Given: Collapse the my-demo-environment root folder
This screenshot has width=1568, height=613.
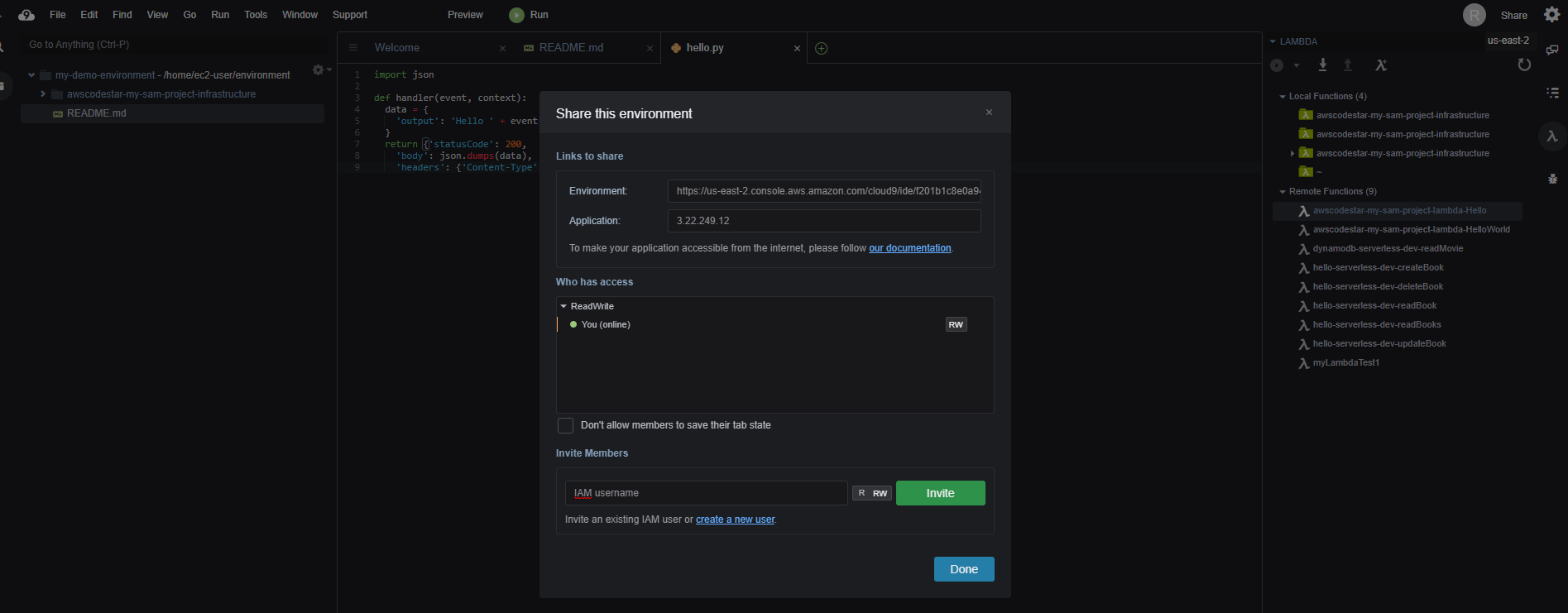Looking at the screenshot, I should point(31,75).
